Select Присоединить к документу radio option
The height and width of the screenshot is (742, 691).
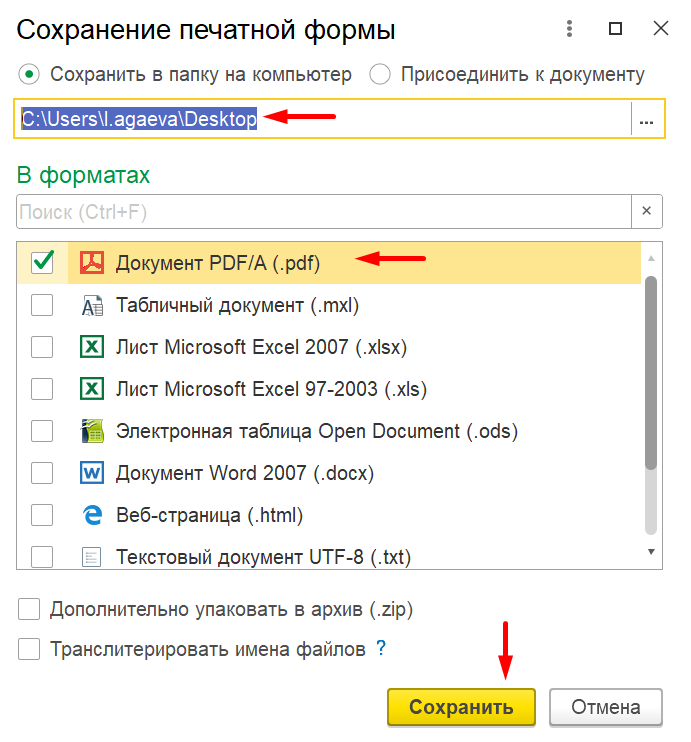click(x=380, y=74)
